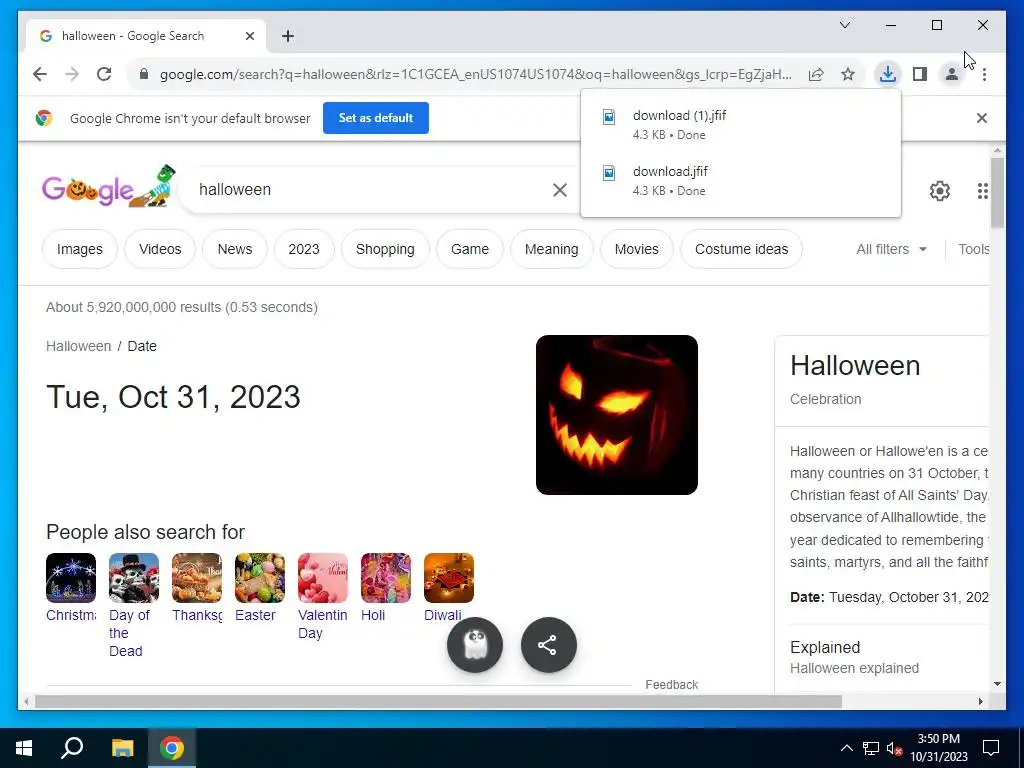Click the round share button
Viewport: 1024px width, 768px height.
click(x=549, y=645)
